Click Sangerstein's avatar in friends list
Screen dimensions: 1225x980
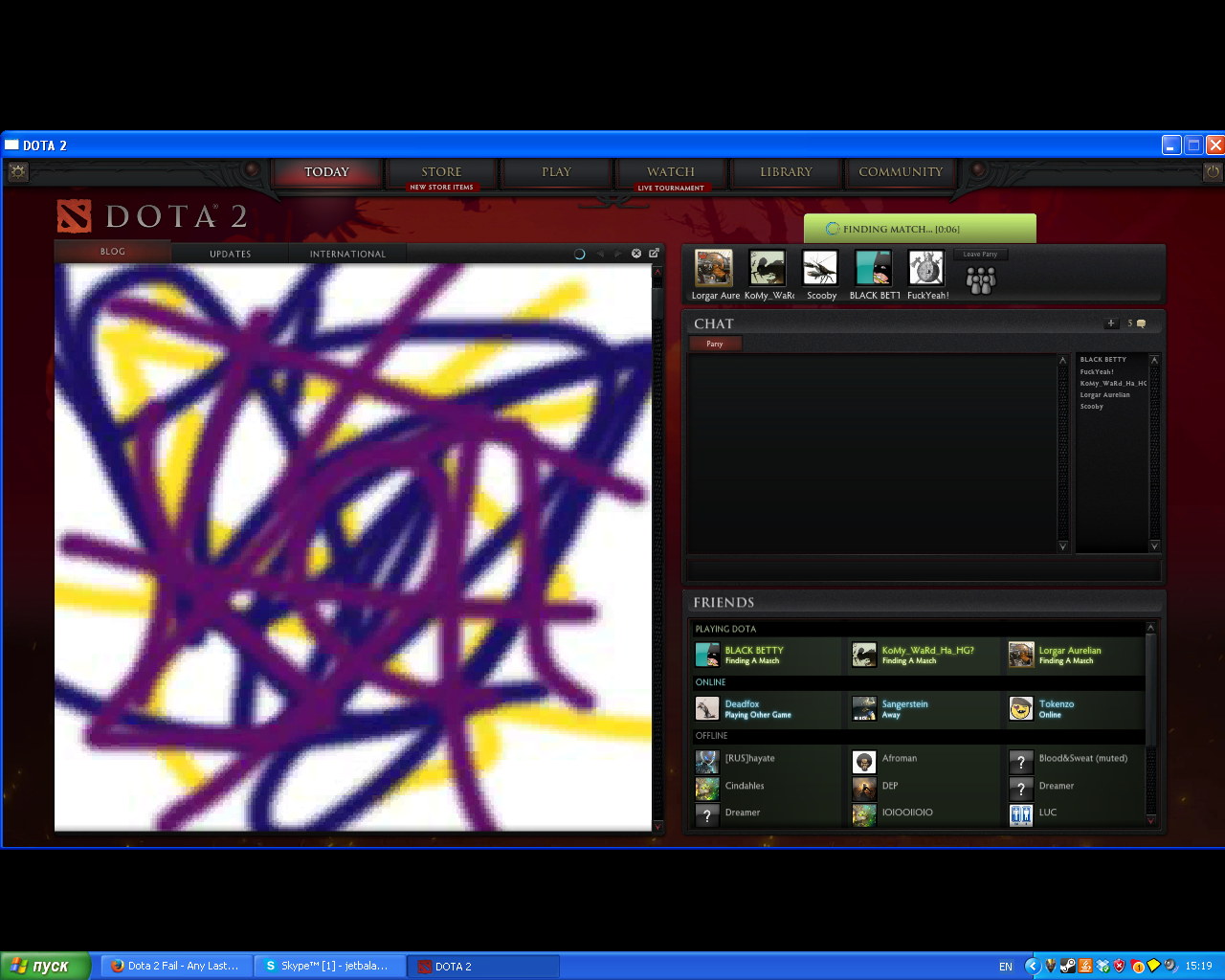tap(864, 708)
